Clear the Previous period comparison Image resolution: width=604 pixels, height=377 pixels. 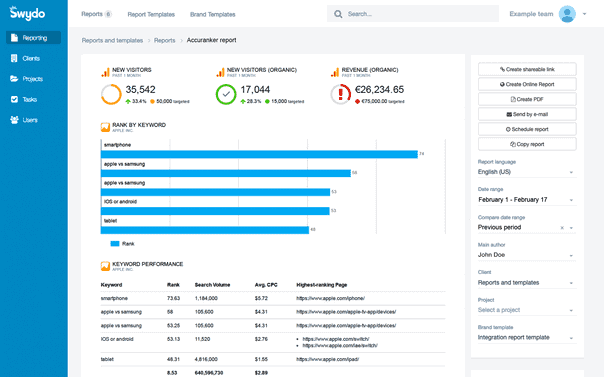click(562, 228)
